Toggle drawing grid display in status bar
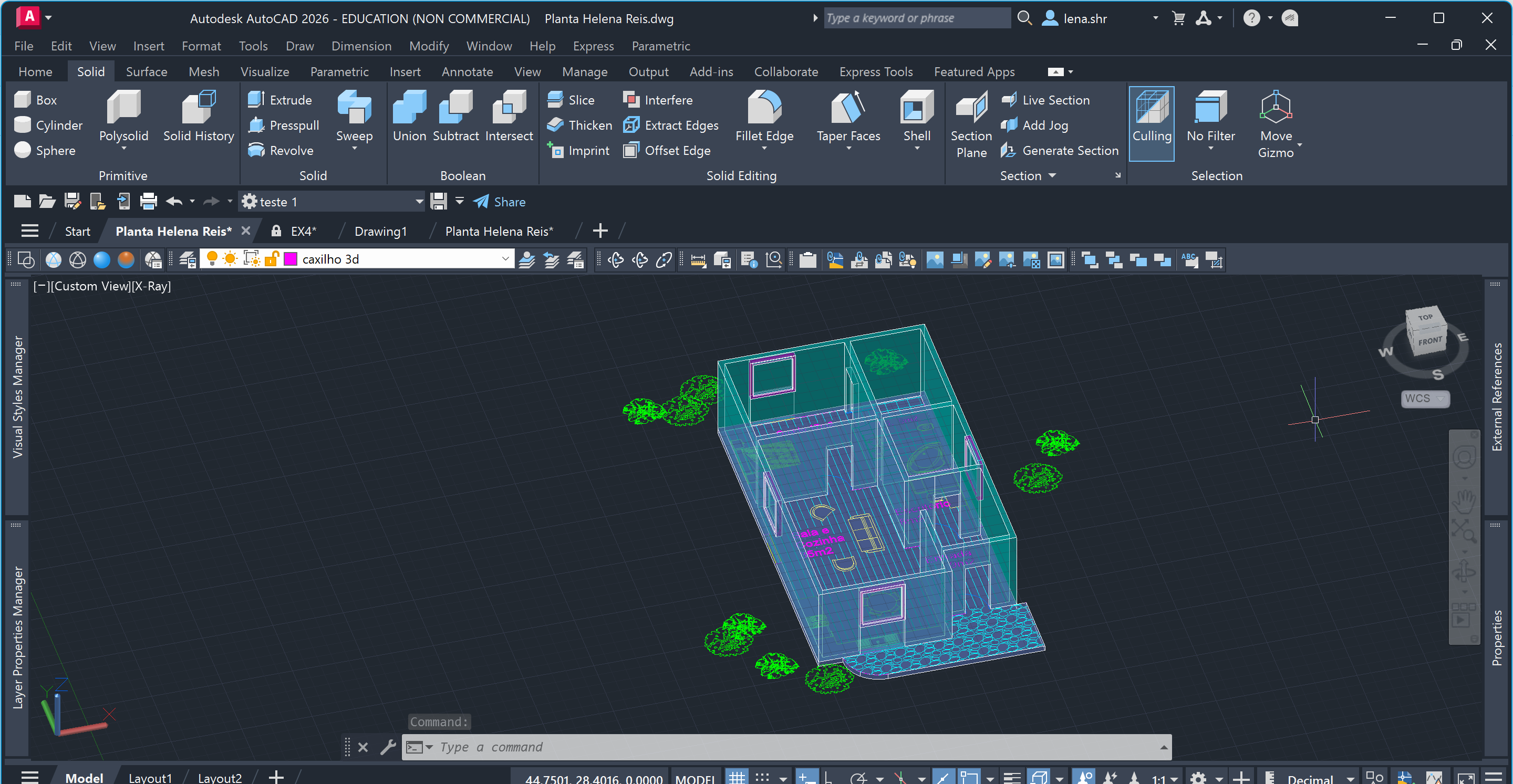Screen dimensions: 1513x784 737,778
